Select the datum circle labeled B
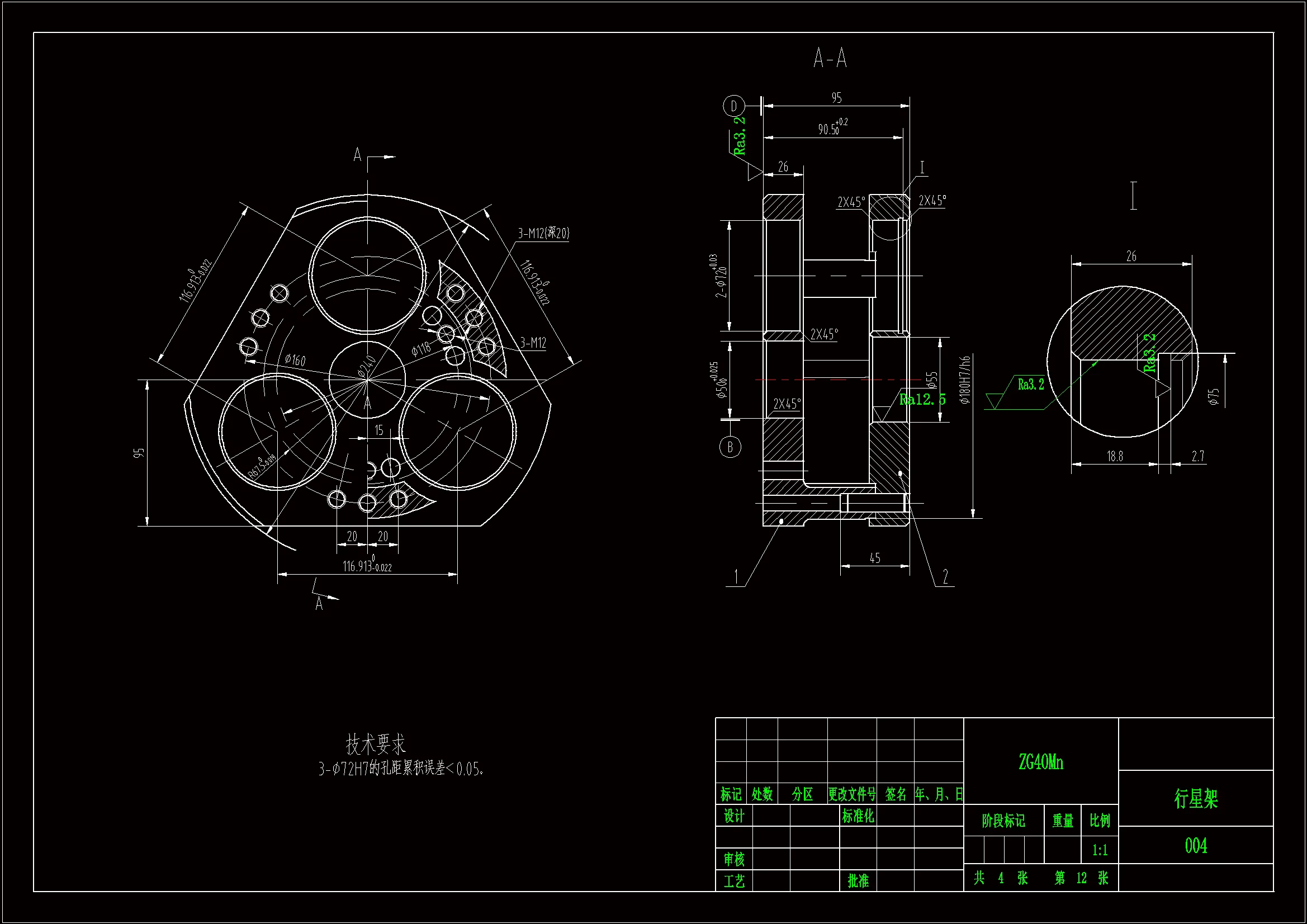The width and height of the screenshot is (1307, 924). point(730,447)
